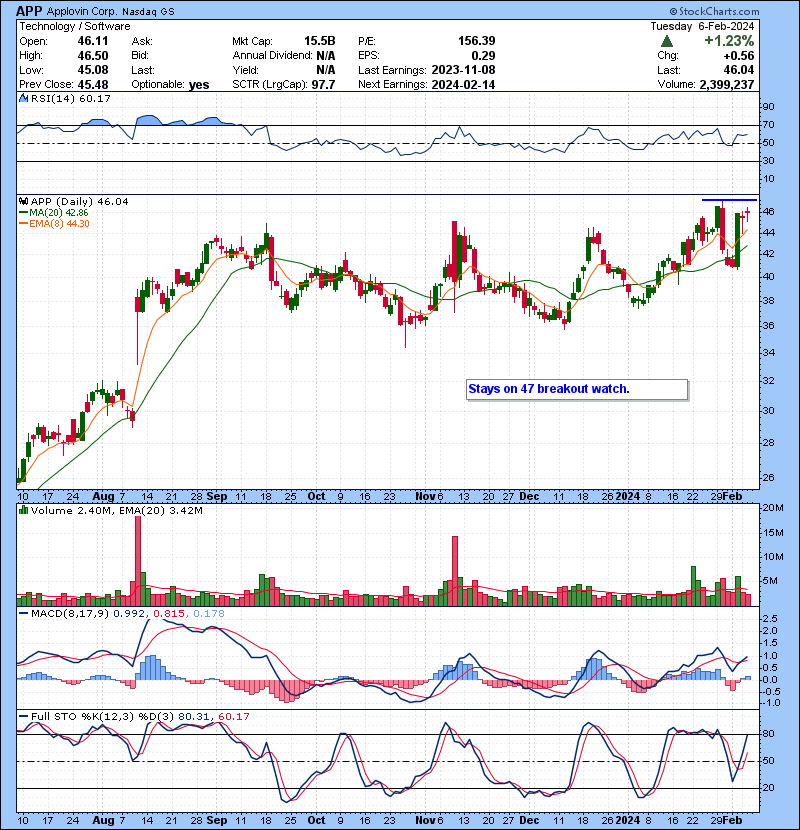
Task: Click the +1.23% percent change figure
Action: pyautogui.click(x=729, y=41)
